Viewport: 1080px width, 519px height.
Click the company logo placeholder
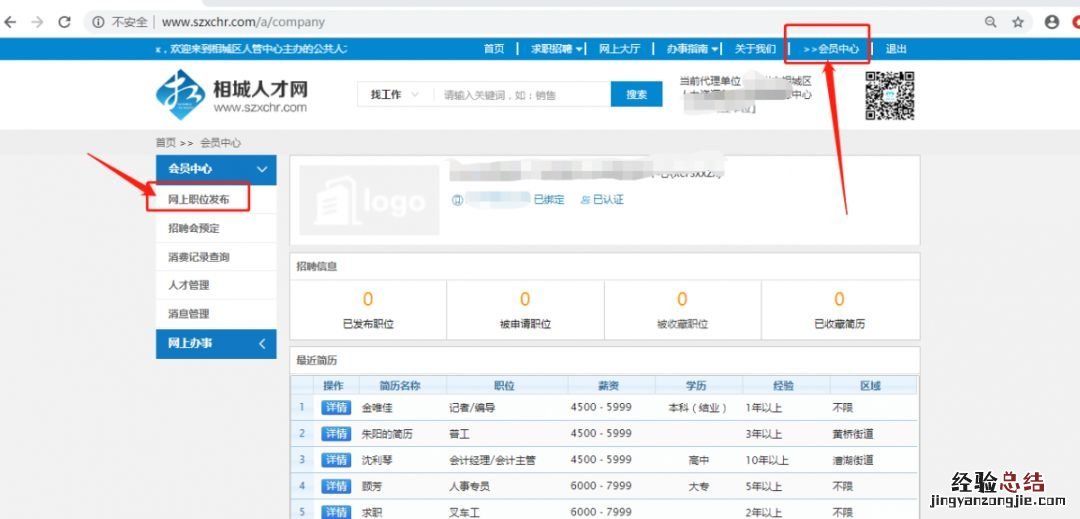coord(369,200)
